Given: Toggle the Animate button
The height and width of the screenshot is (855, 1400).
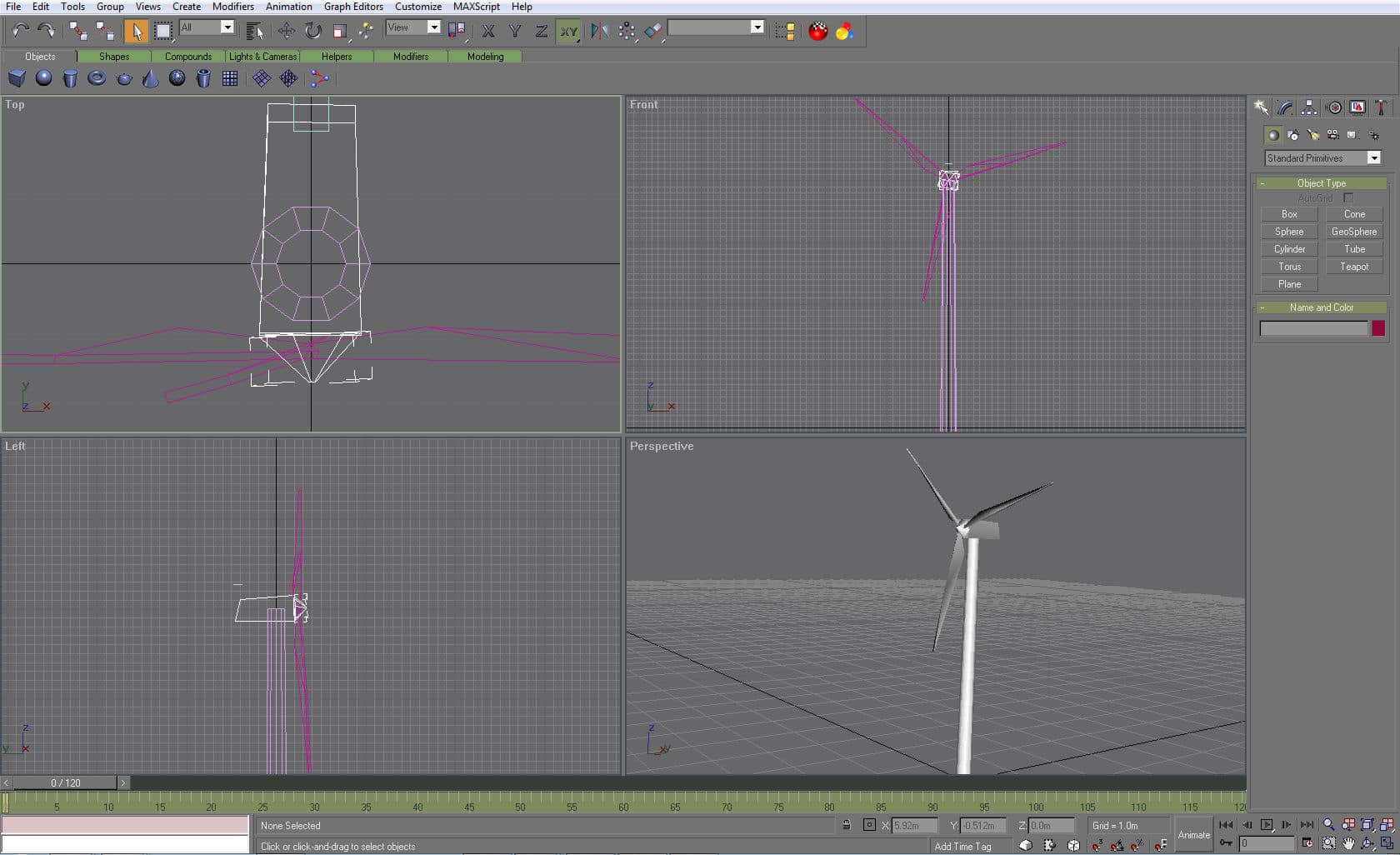Looking at the screenshot, I should 1193,835.
